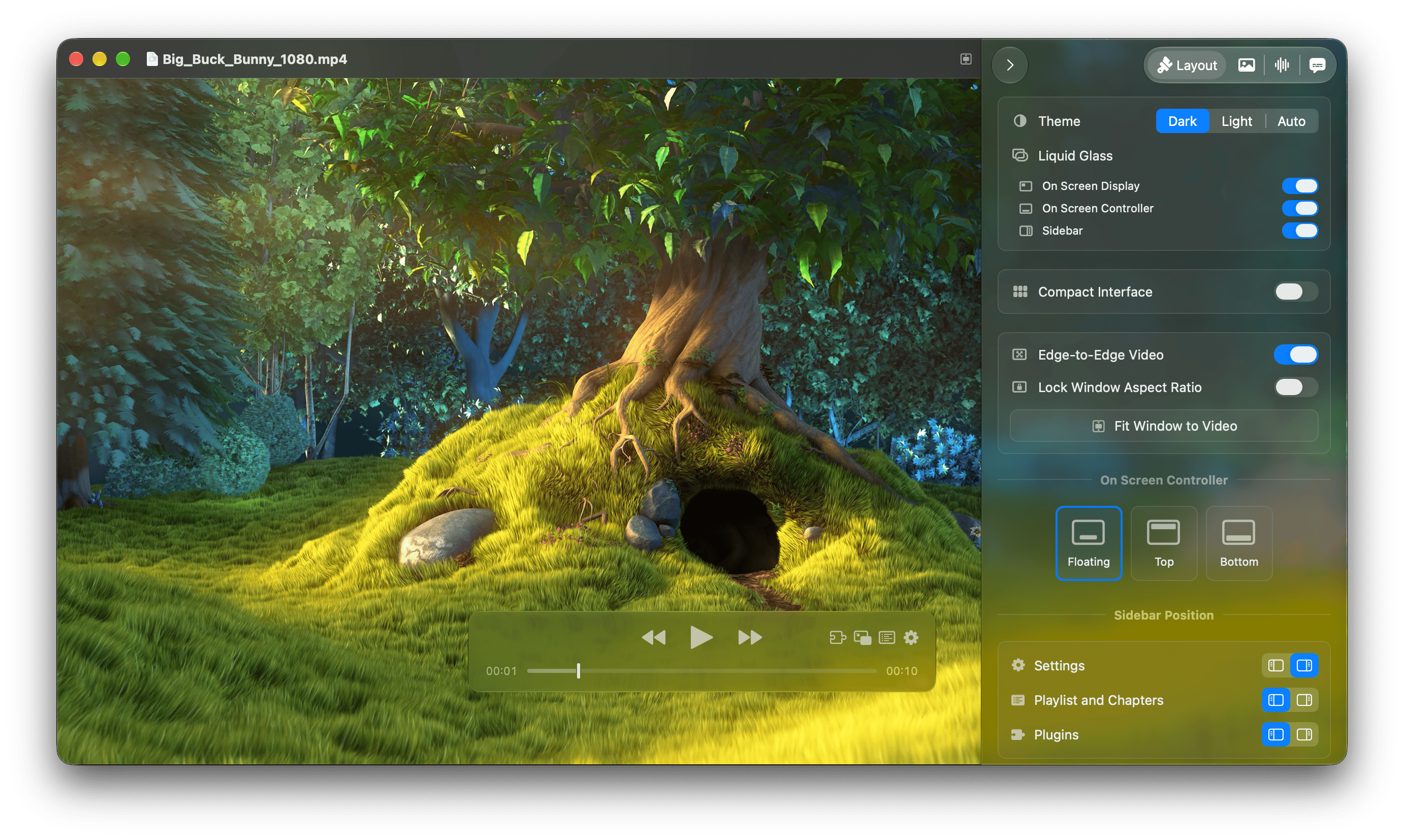Enable Lock Window Aspect Ratio

tap(1296, 387)
